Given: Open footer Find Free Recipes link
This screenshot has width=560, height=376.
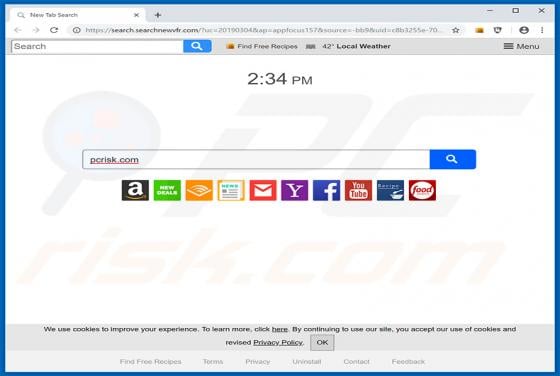Looking at the screenshot, I should [x=150, y=362].
